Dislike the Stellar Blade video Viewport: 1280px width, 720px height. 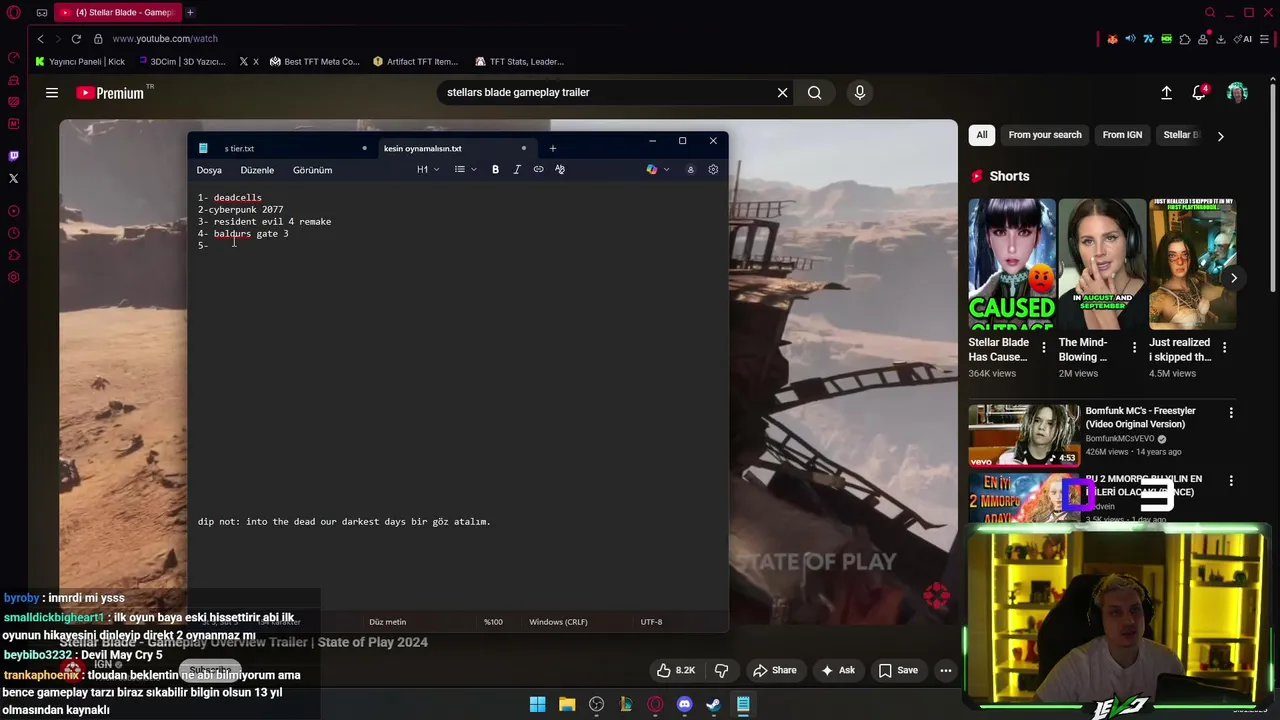tap(721, 670)
